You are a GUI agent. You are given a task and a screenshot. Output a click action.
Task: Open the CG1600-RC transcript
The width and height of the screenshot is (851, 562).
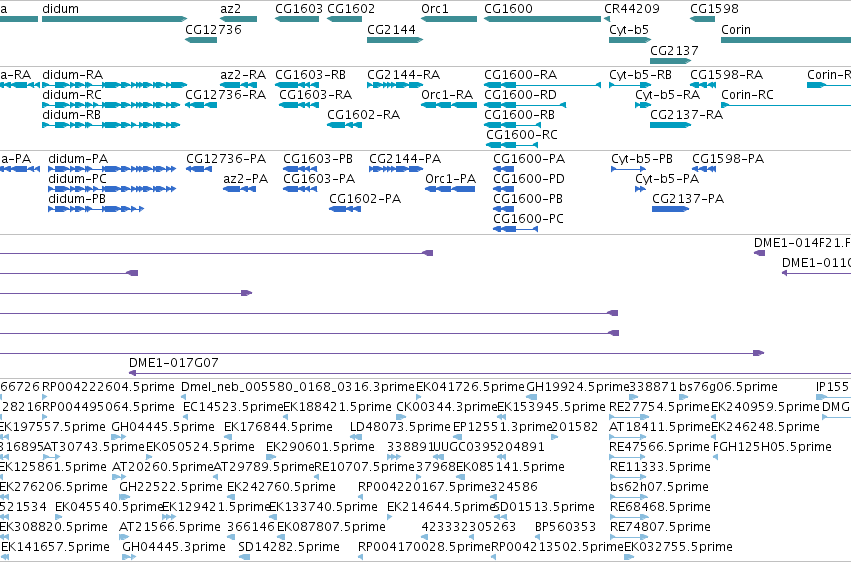pyautogui.click(x=512, y=145)
